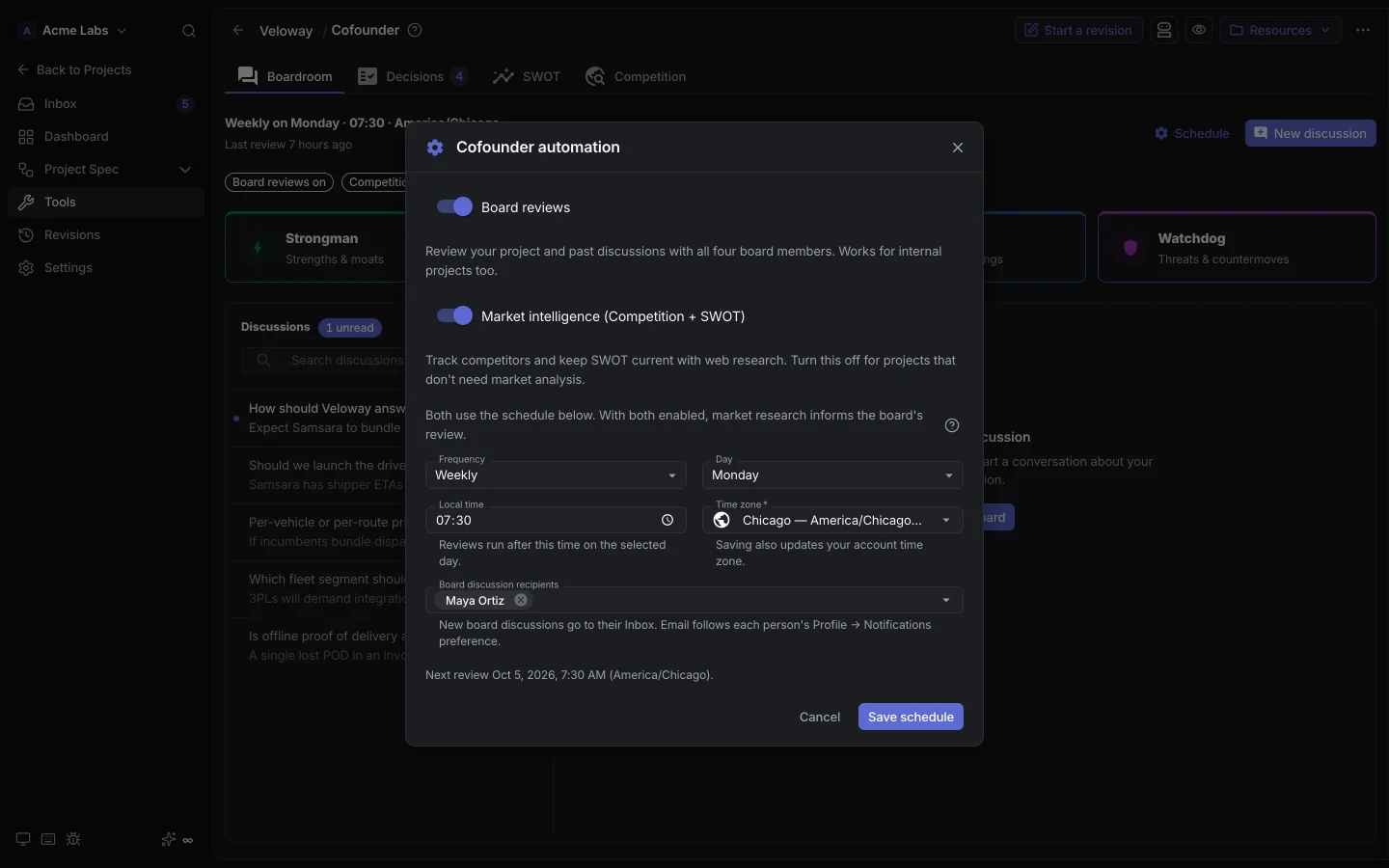Toggle the Board reviews switch

tap(454, 207)
